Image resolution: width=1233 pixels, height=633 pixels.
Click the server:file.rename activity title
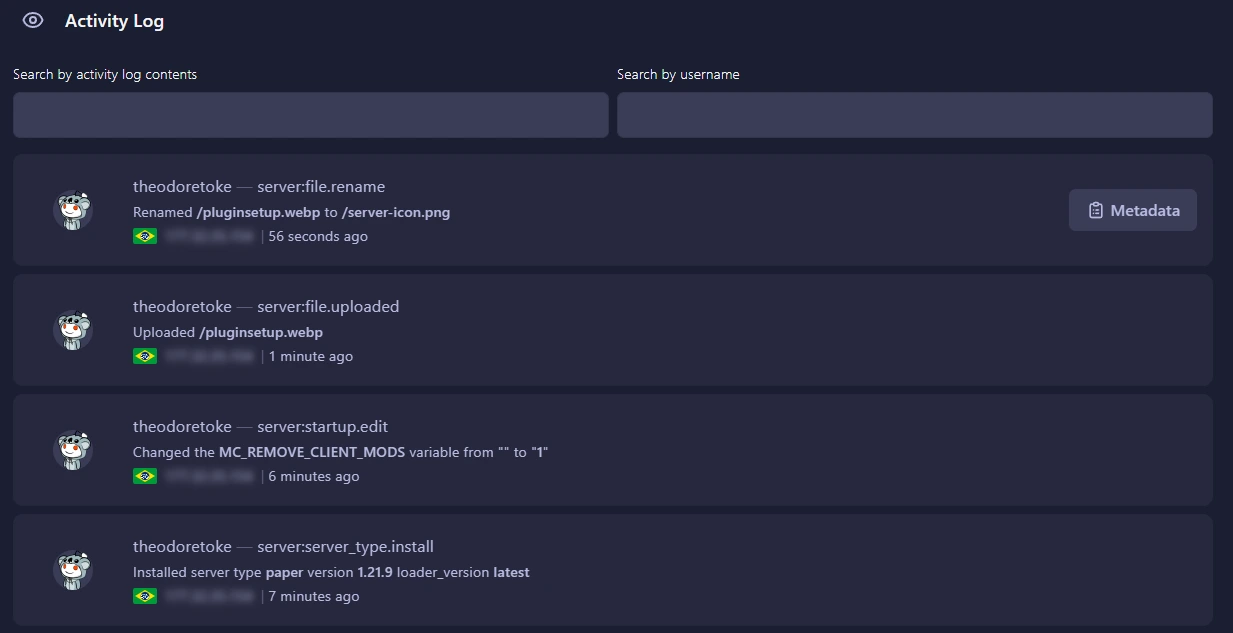320,186
